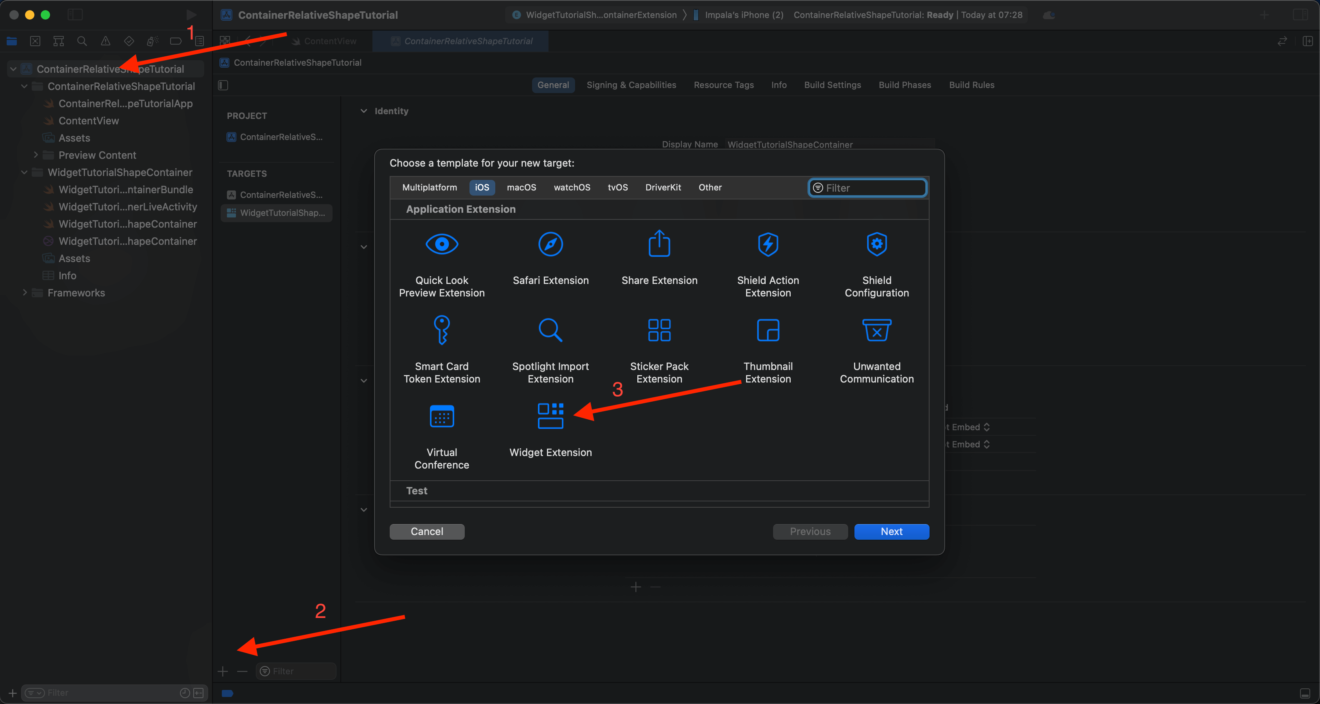Select the Sticker Pack Extension template
The height and width of the screenshot is (704, 1320).
[659, 331]
